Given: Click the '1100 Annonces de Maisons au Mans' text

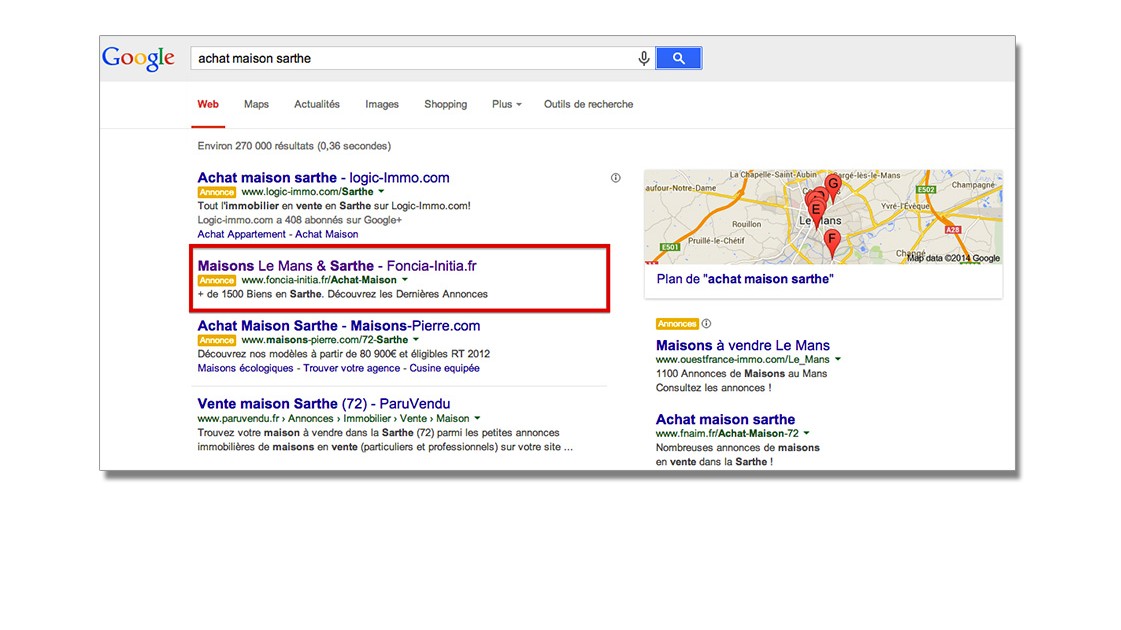Looking at the screenshot, I should (x=741, y=374).
